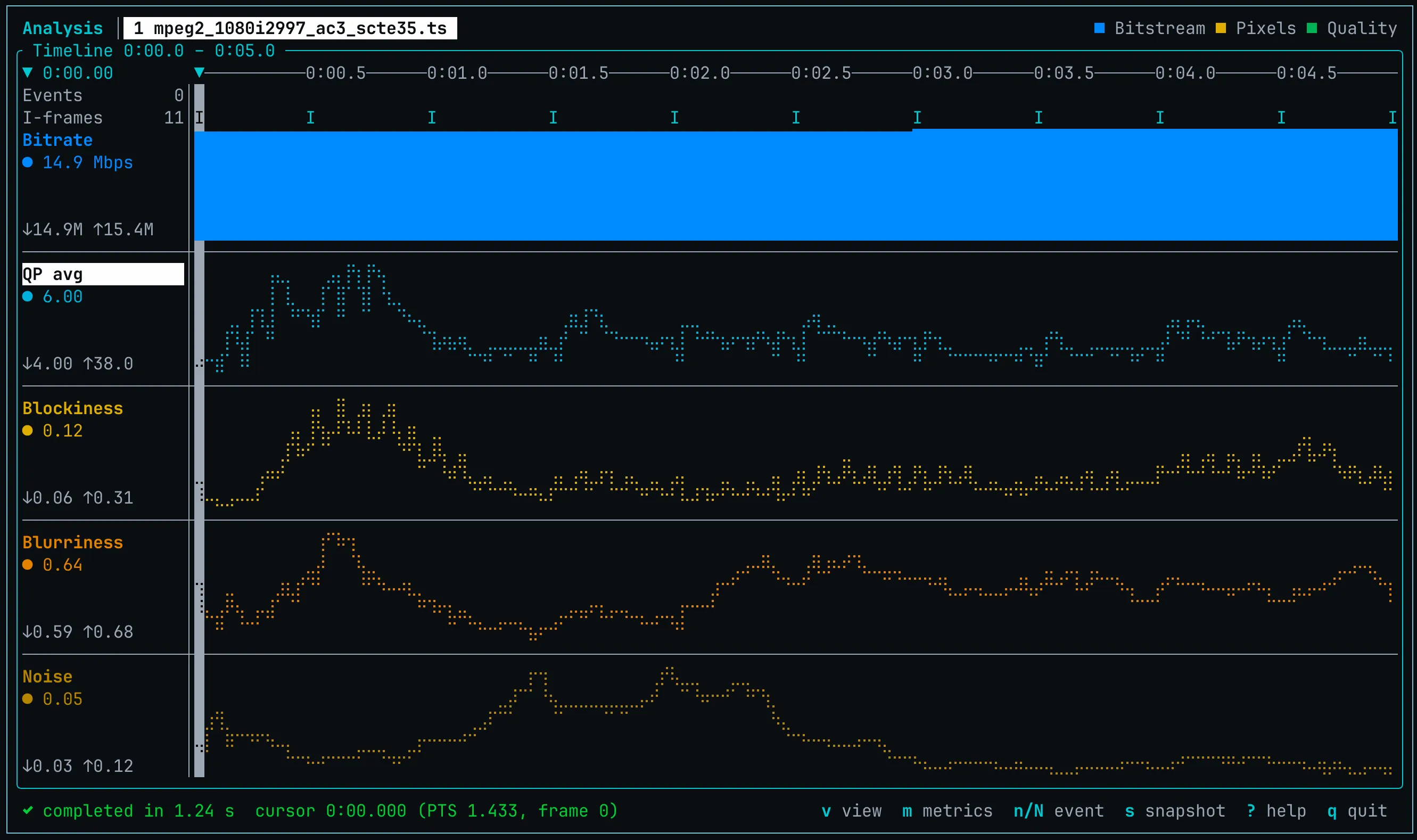Click the '? help' shortcut
The height and width of the screenshot is (840, 1417).
pyautogui.click(x=1276, y=811)
